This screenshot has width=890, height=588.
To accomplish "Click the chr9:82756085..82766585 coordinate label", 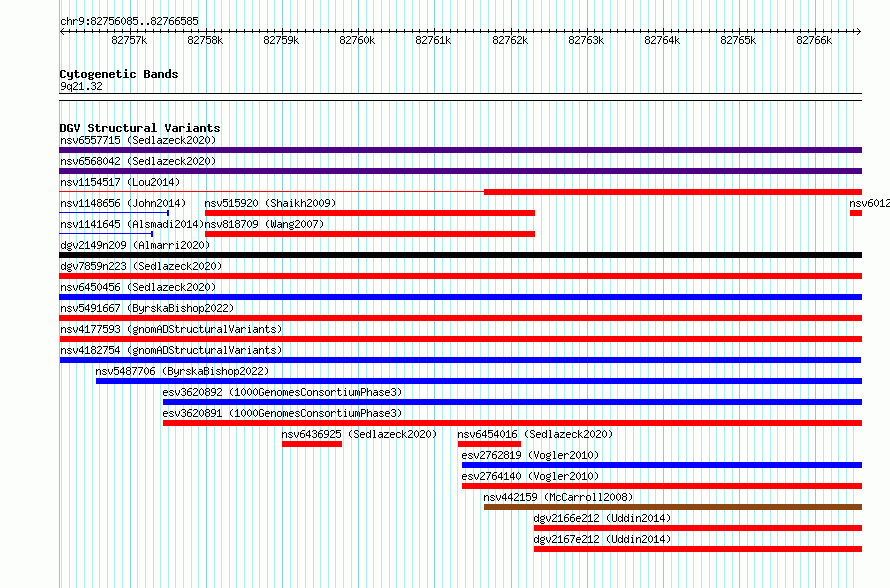I will coord(129,22).
